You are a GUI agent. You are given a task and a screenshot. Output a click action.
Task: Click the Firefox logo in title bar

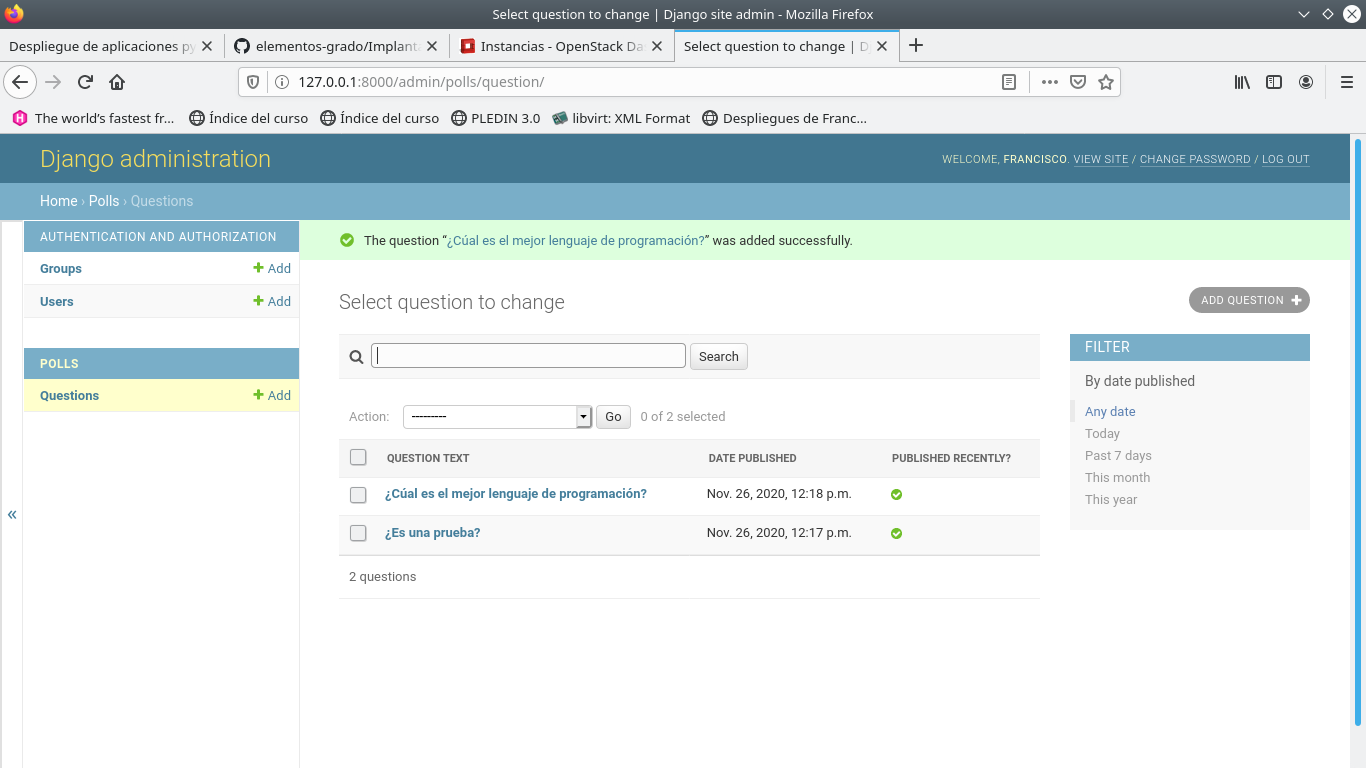point(14,14)
